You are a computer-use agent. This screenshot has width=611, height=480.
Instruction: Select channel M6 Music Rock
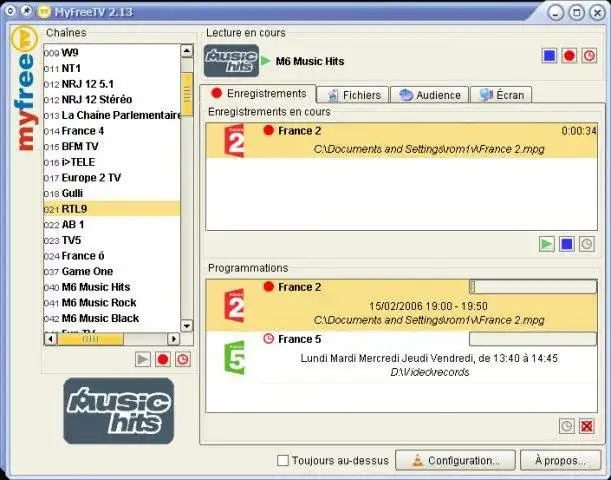pos(112,303)
